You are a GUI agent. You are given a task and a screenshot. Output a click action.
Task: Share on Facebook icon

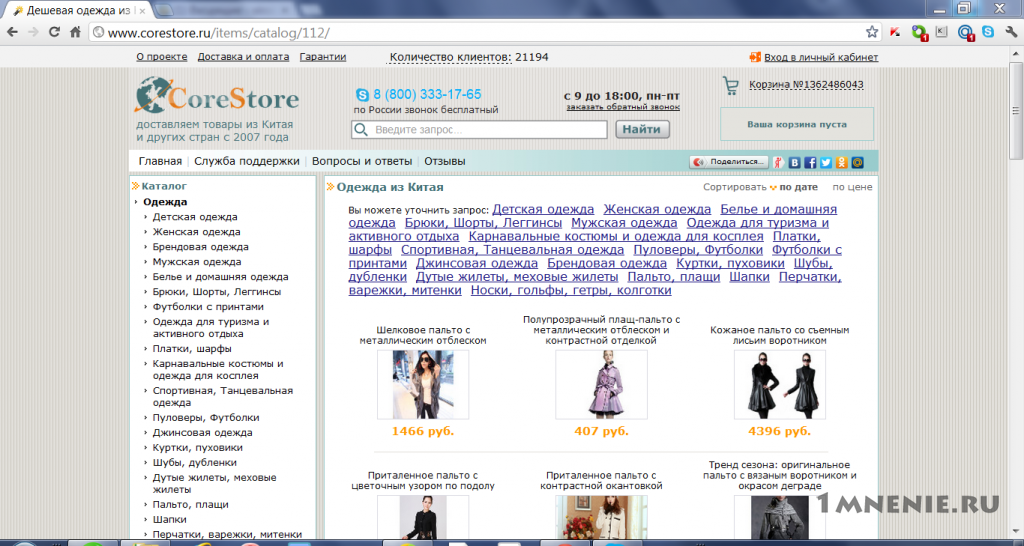click(810, 163)
